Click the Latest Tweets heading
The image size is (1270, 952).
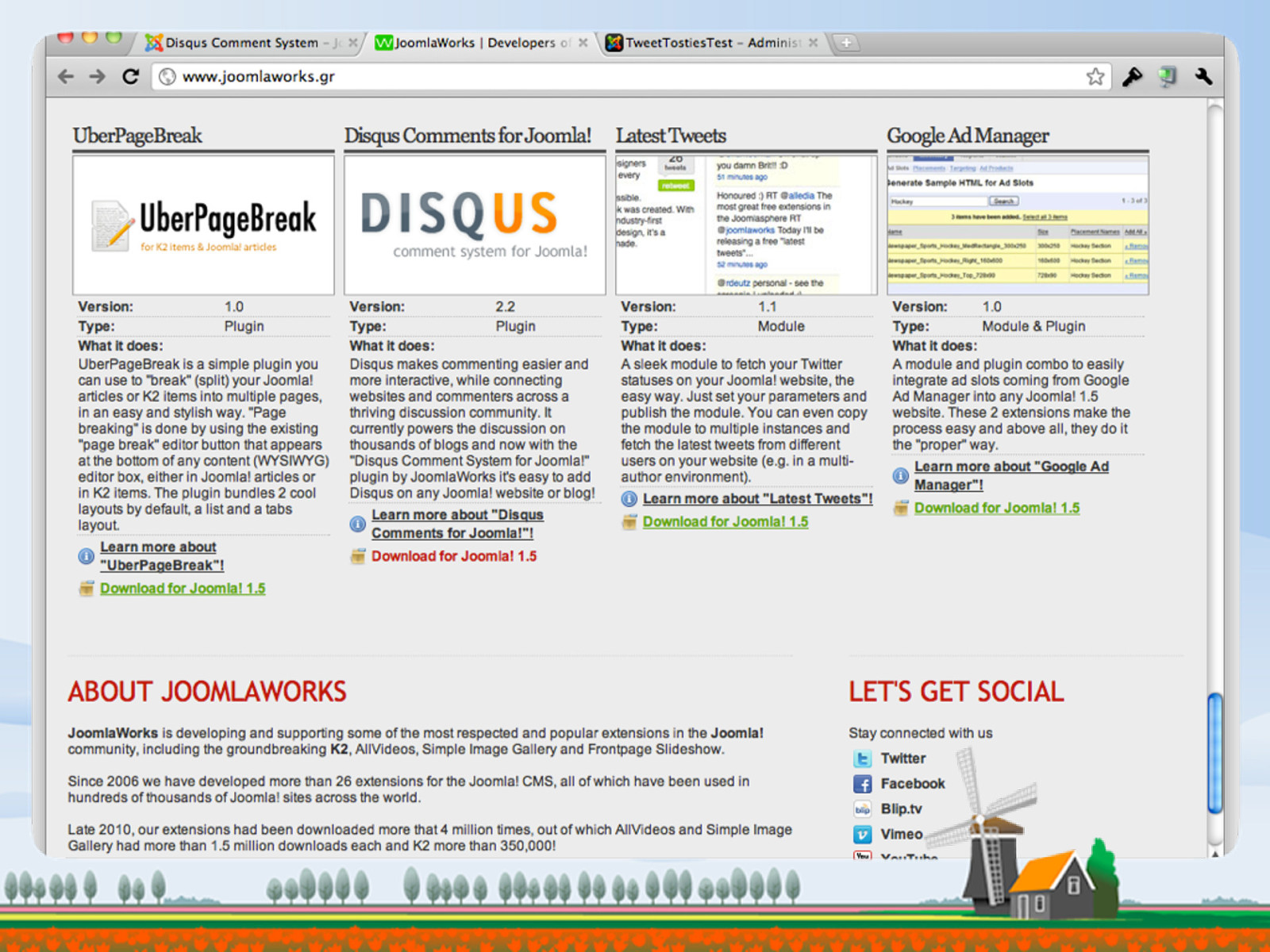click(x=671, y=136)
